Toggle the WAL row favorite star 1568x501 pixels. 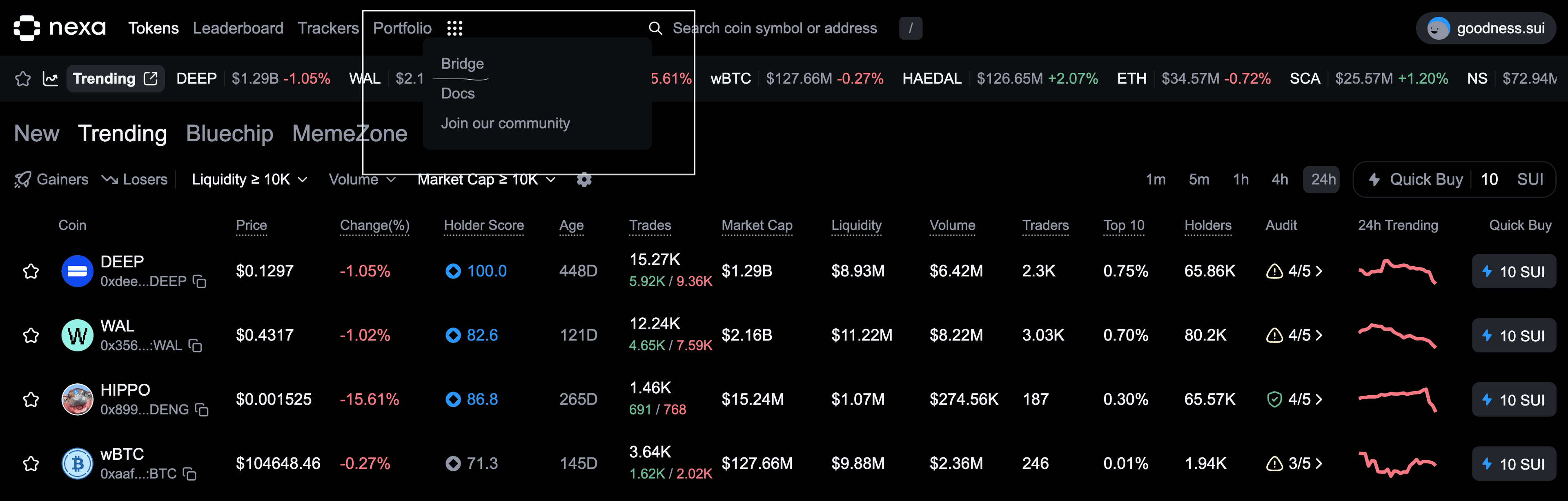coord(31,335)
